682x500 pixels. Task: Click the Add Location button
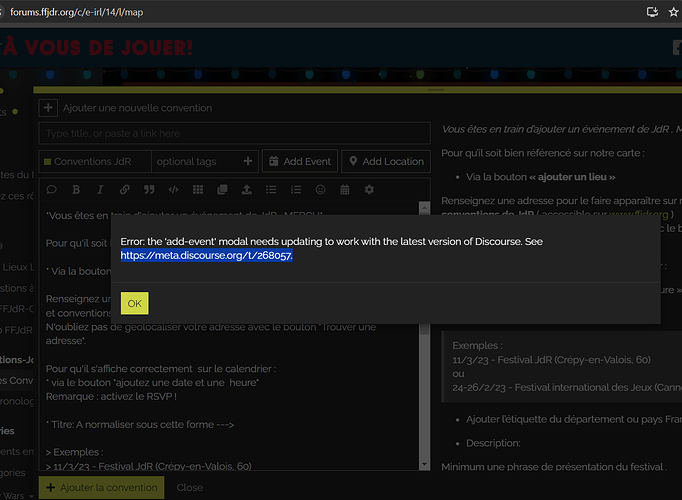coord(386,161)
